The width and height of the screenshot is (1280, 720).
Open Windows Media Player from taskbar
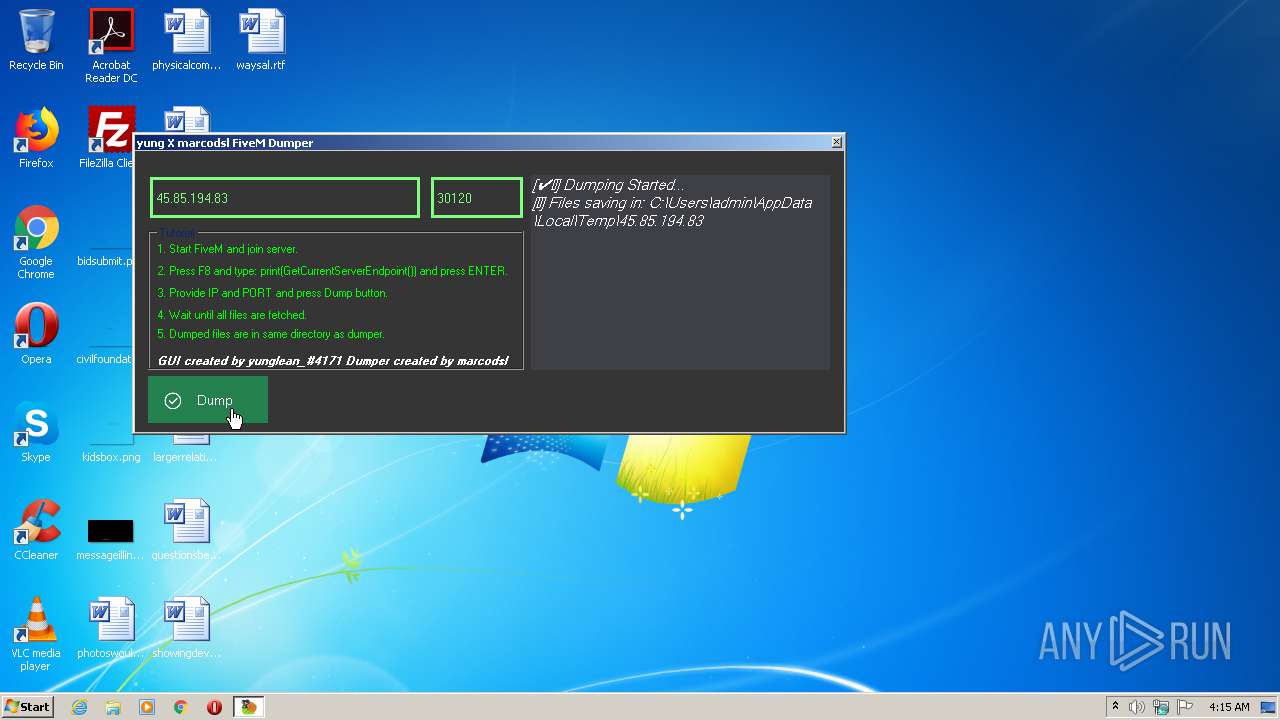[147, 707]
